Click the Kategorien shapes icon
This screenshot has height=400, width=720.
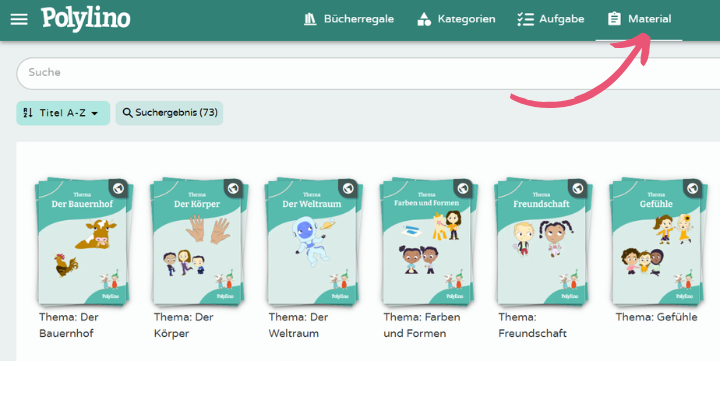coord(424,19)
